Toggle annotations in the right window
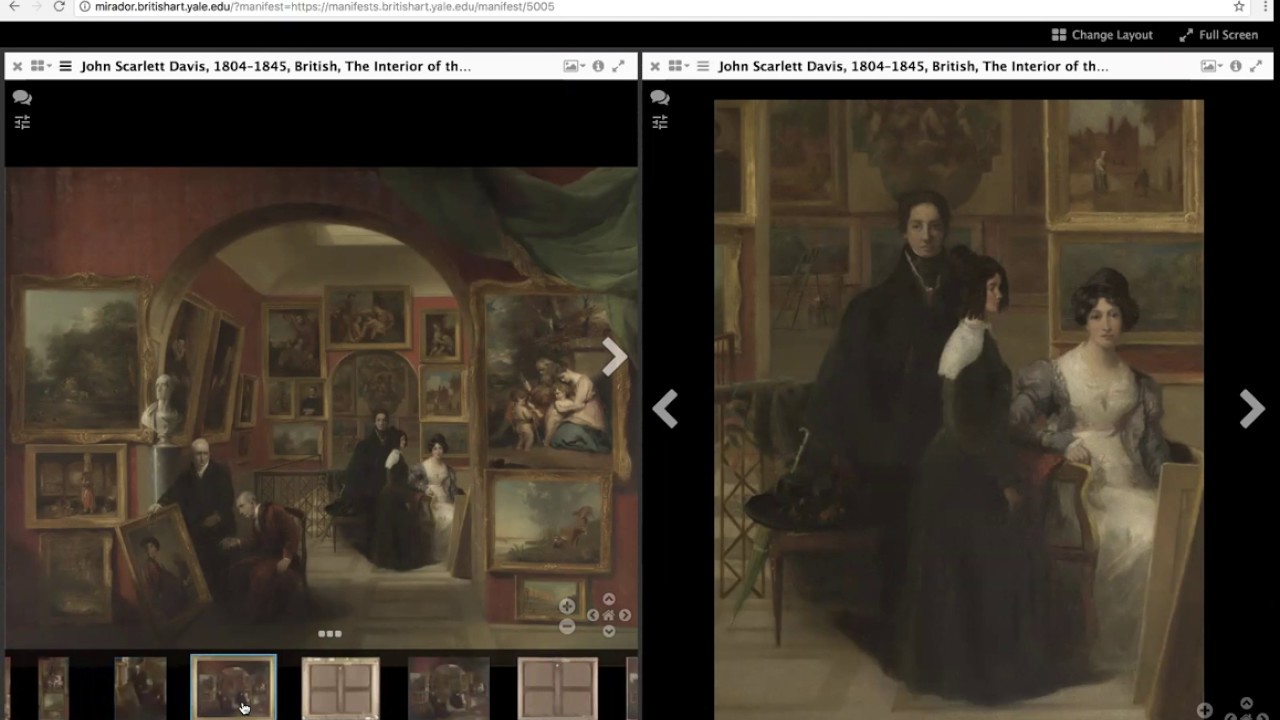Image resolution: width=1280 pixels, height=720 pixels. 660,97
